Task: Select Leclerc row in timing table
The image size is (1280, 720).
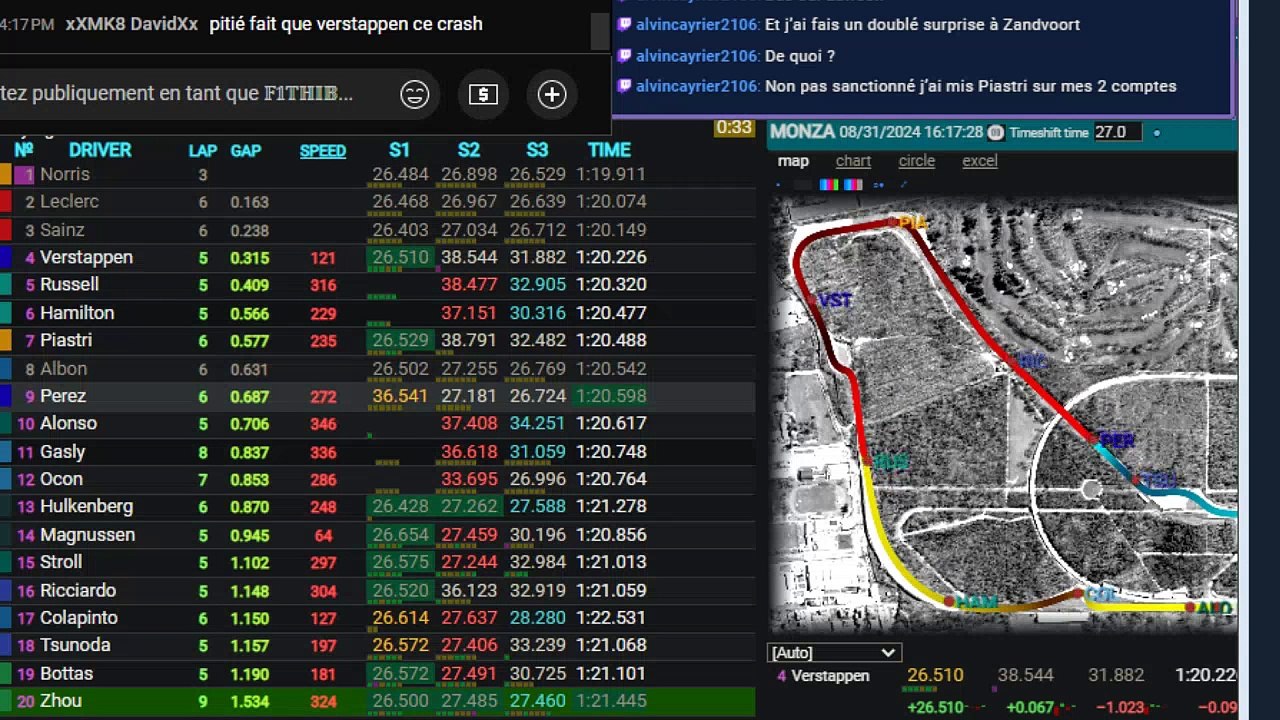Action: point(378,202)
